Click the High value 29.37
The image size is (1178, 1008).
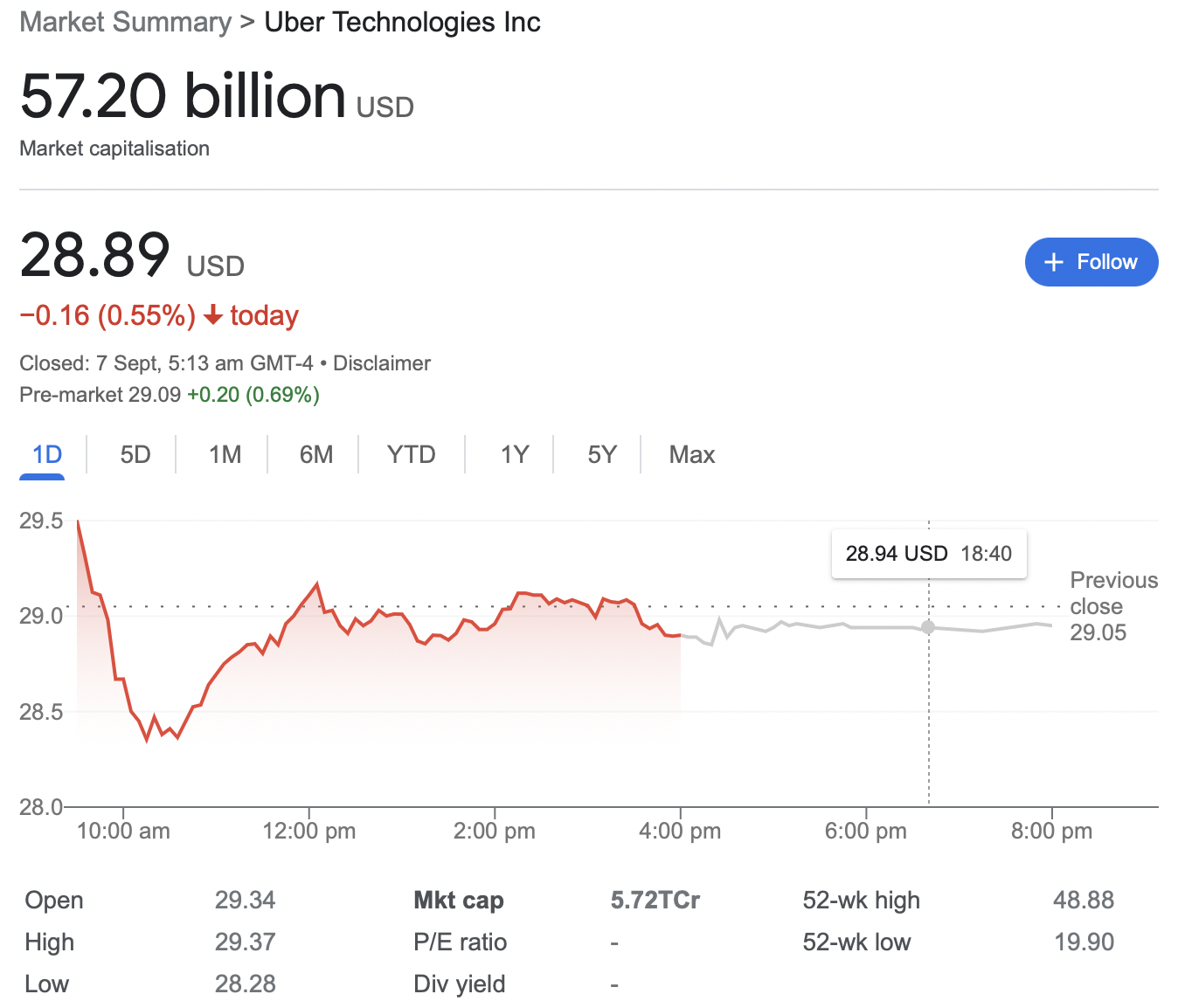point(246,942)
